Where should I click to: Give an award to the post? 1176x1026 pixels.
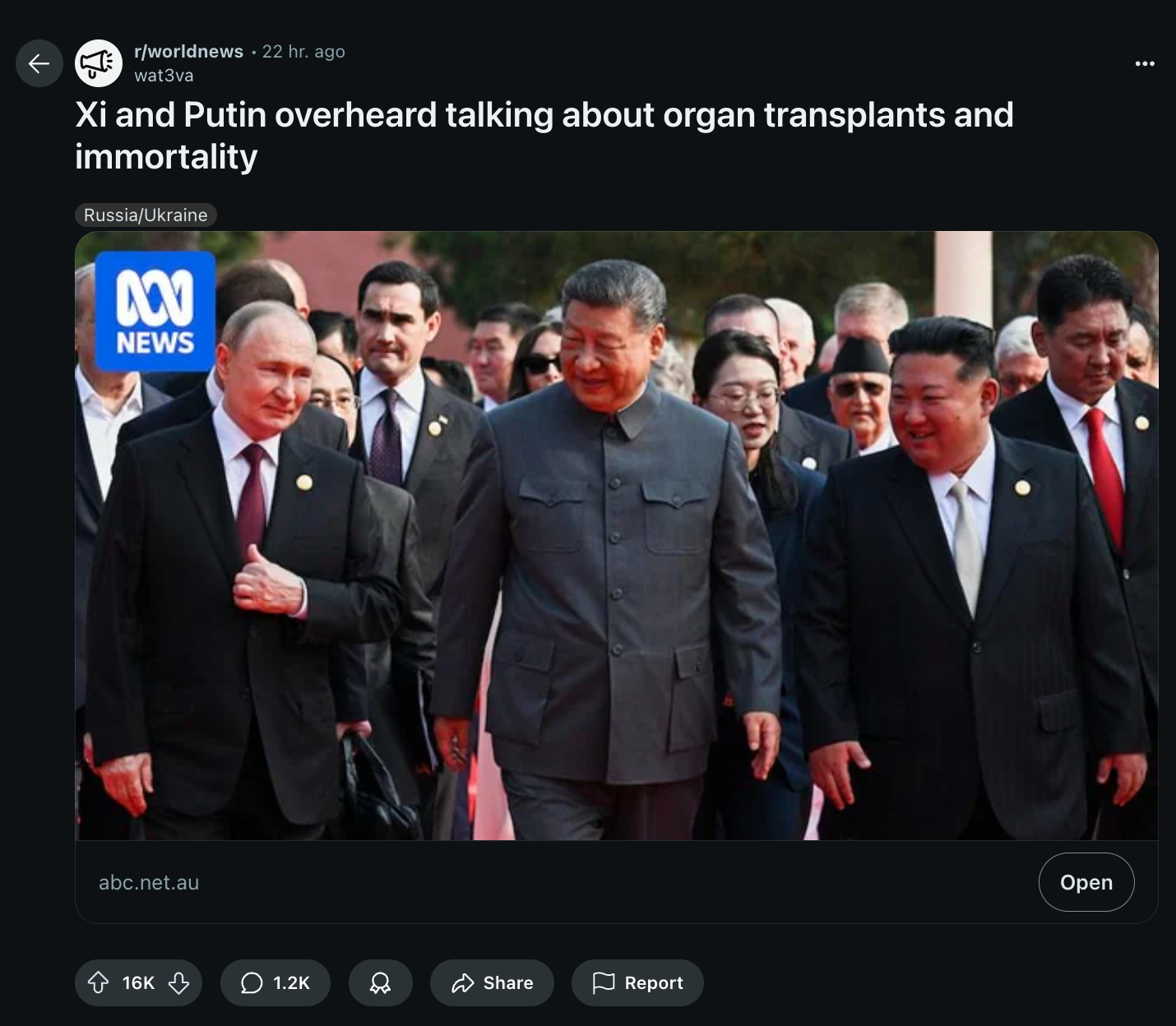pos(380,982)
